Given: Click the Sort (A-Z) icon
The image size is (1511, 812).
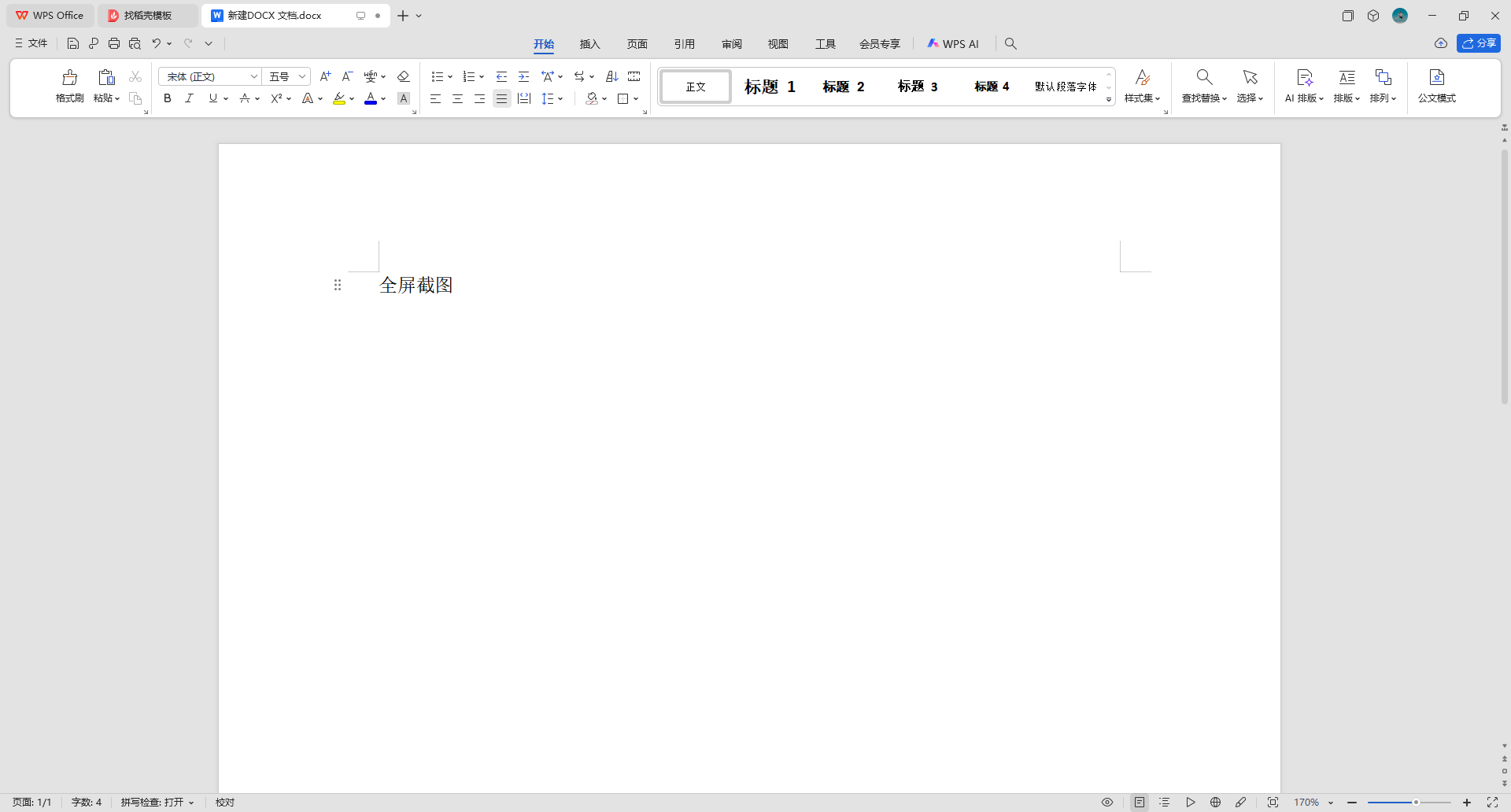Looking at the screenshot, I should coord(612,76).
